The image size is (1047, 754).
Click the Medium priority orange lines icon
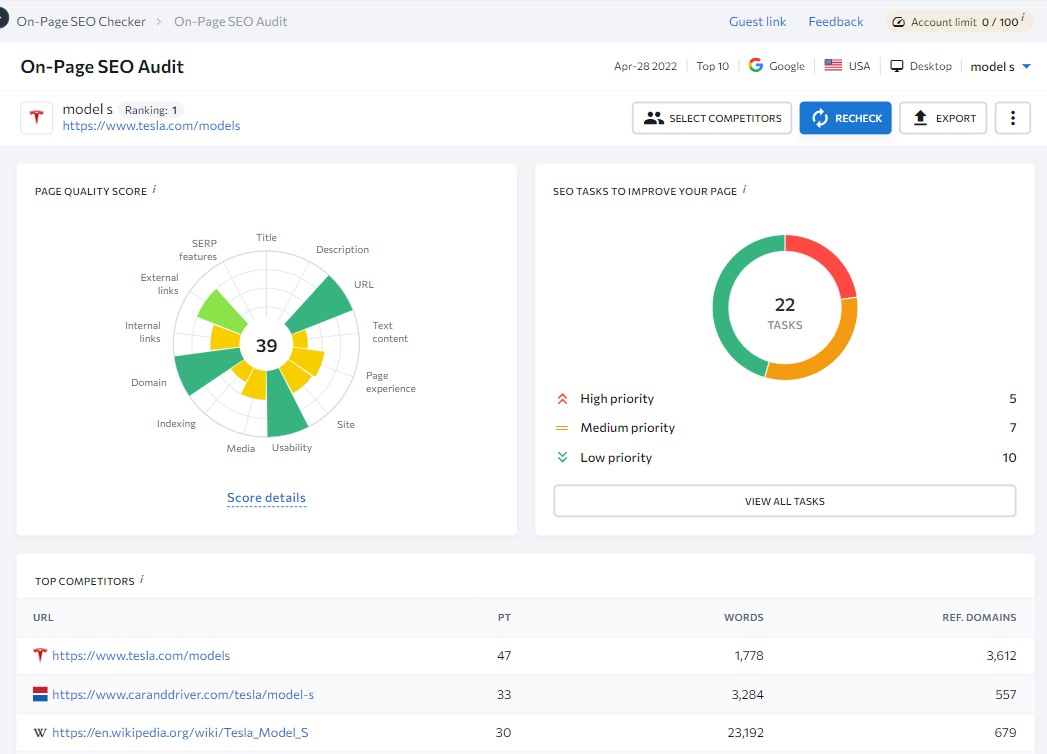point(562,428)
